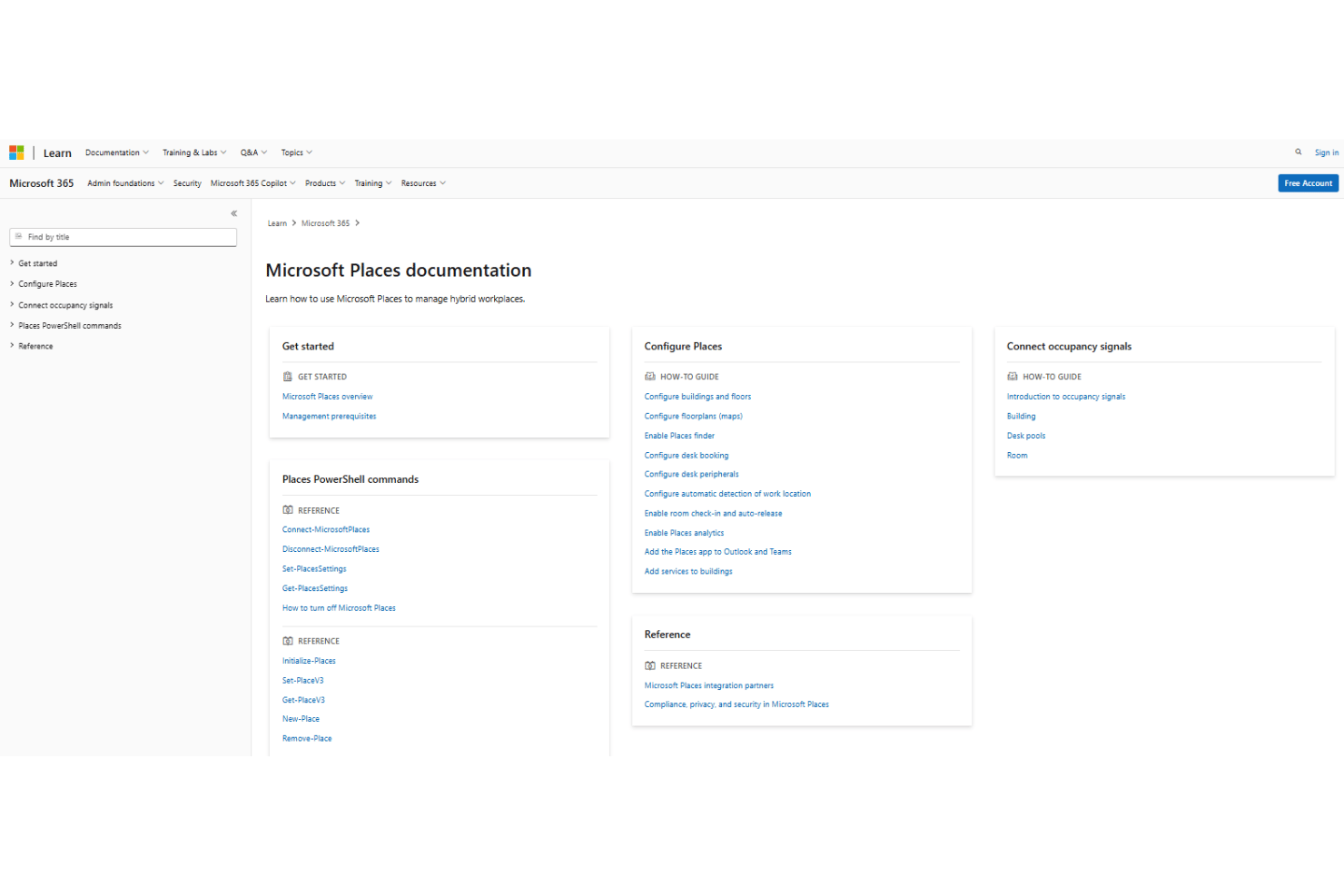This screenshot has height=896, width=1344.
Task: Click the Microsoft 365 breadcrumb link
Action: pos(325,223)
